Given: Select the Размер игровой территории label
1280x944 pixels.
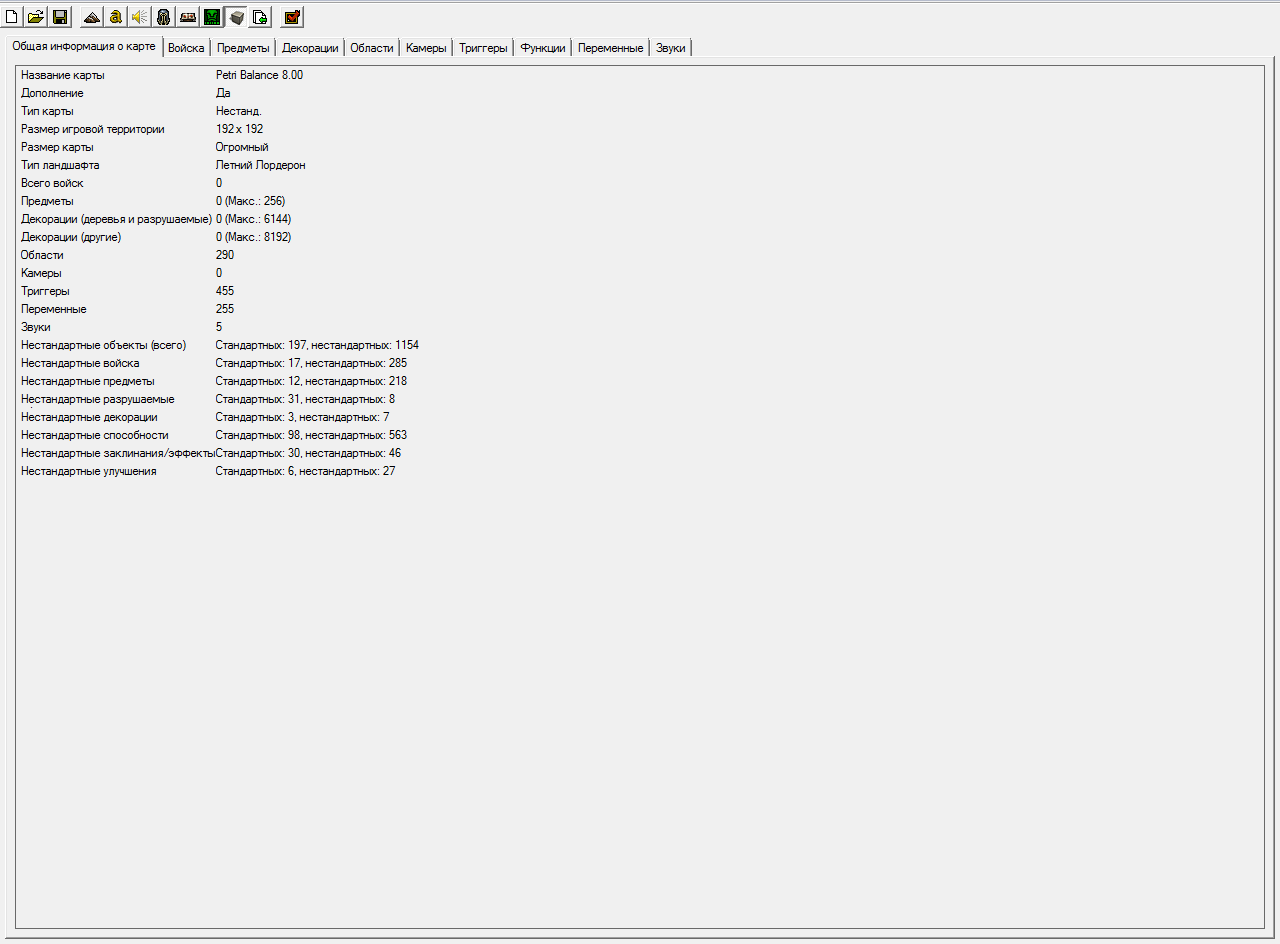Looking at the screenshot, I should pyautogui.click(x=93, y=129).
